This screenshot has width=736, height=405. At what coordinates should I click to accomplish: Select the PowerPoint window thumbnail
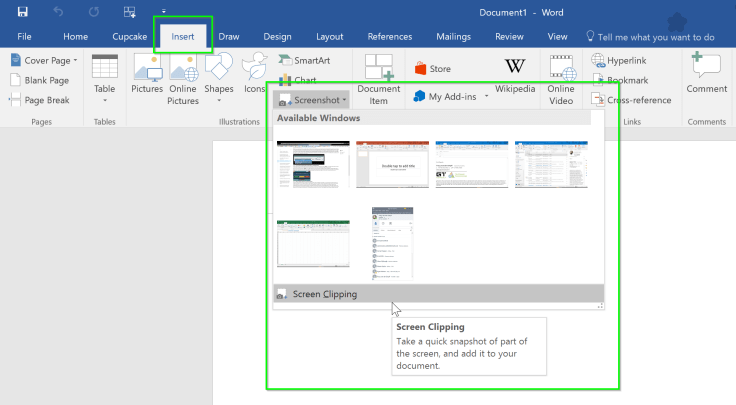coord(392,164)
